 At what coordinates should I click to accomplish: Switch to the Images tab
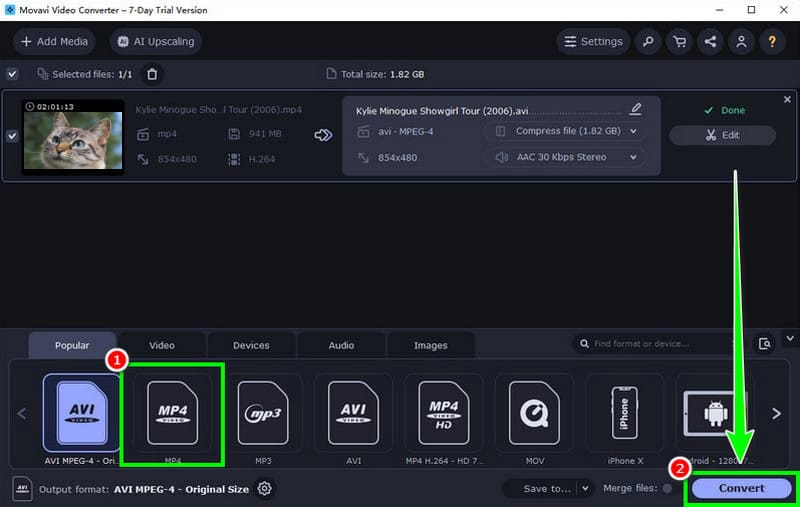[x=431, y=345]
